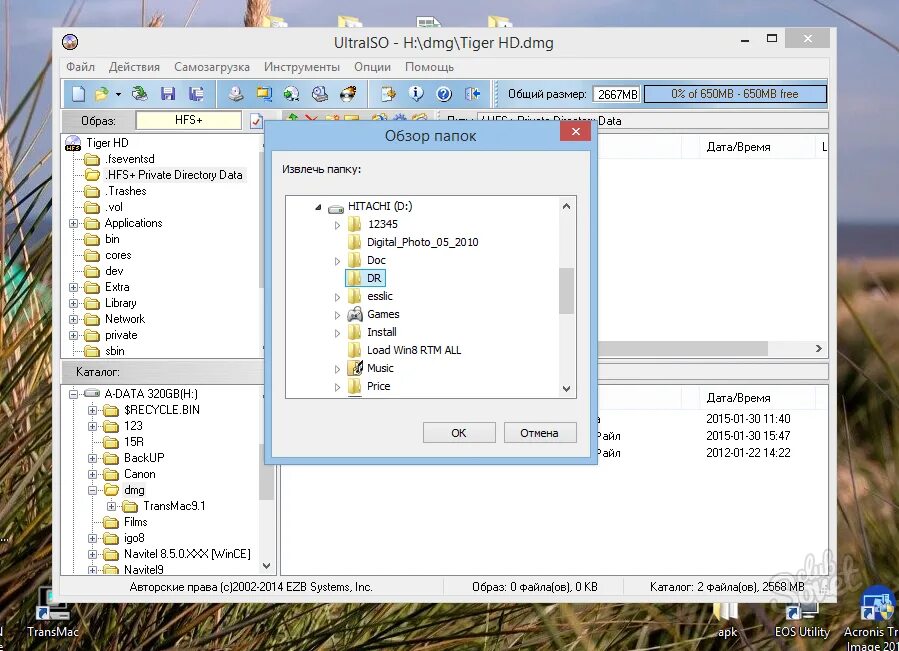This screenshot has height=651, width=899.
Task: Expand the Network folder node
Action: pos(73,319)
